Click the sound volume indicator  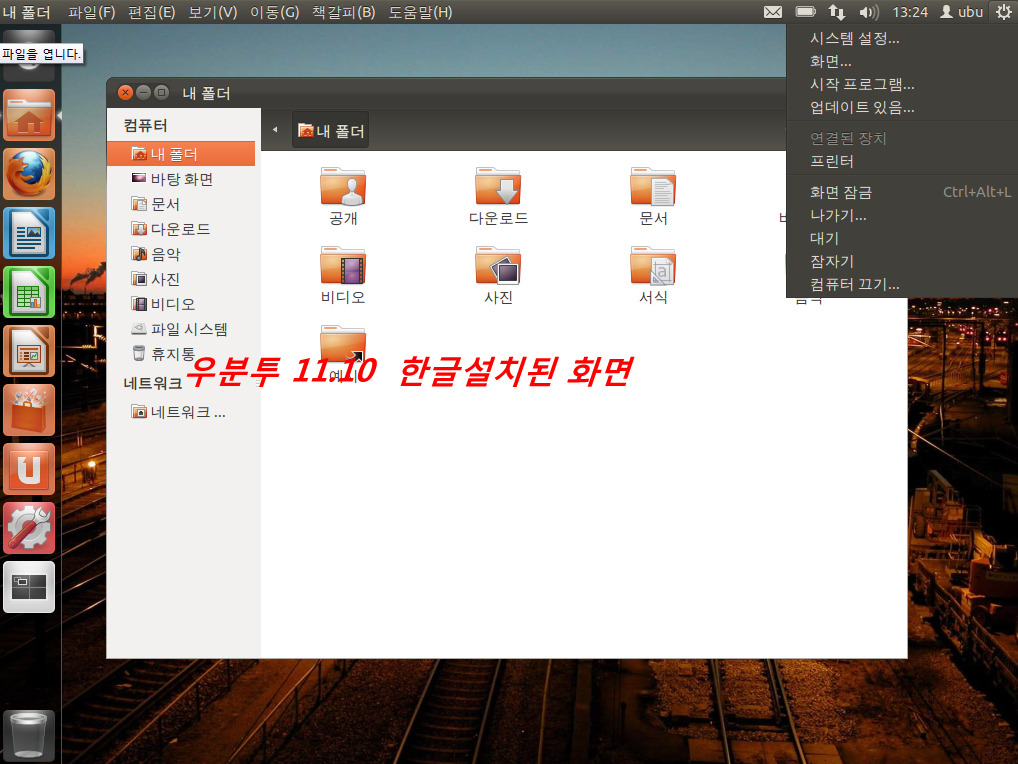pyautogui.click(x=868, y=12)
